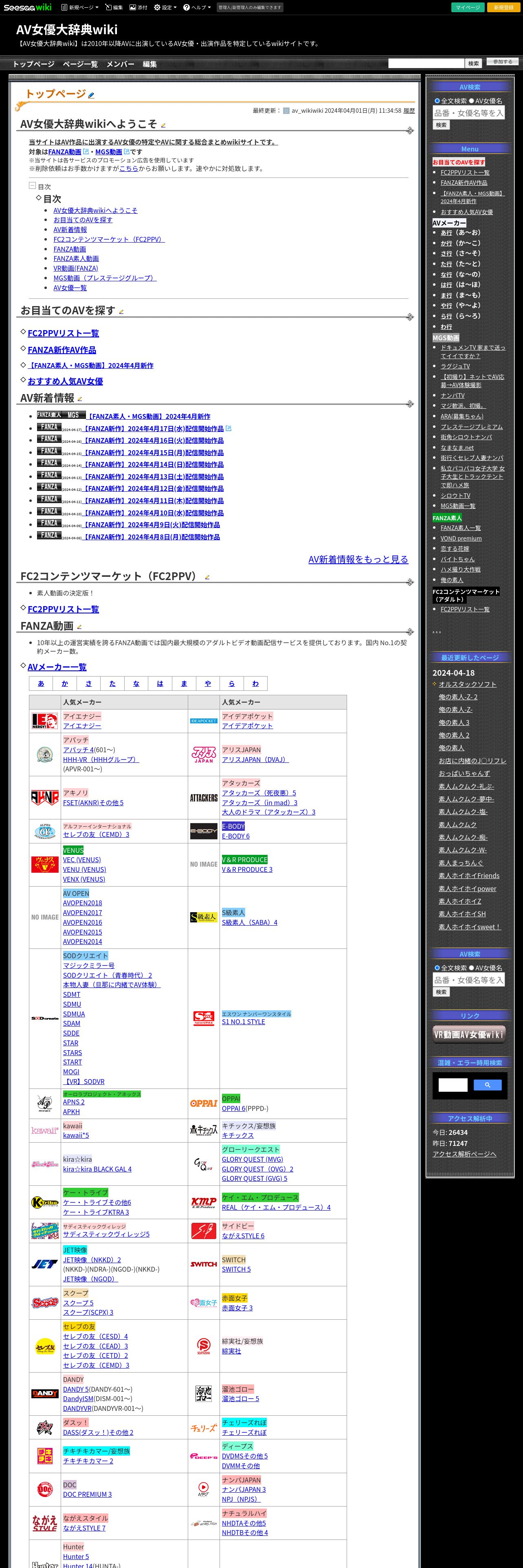Click pencil icon next to FANZA動画 heading

pyautogui.click(x=79, y=627)
